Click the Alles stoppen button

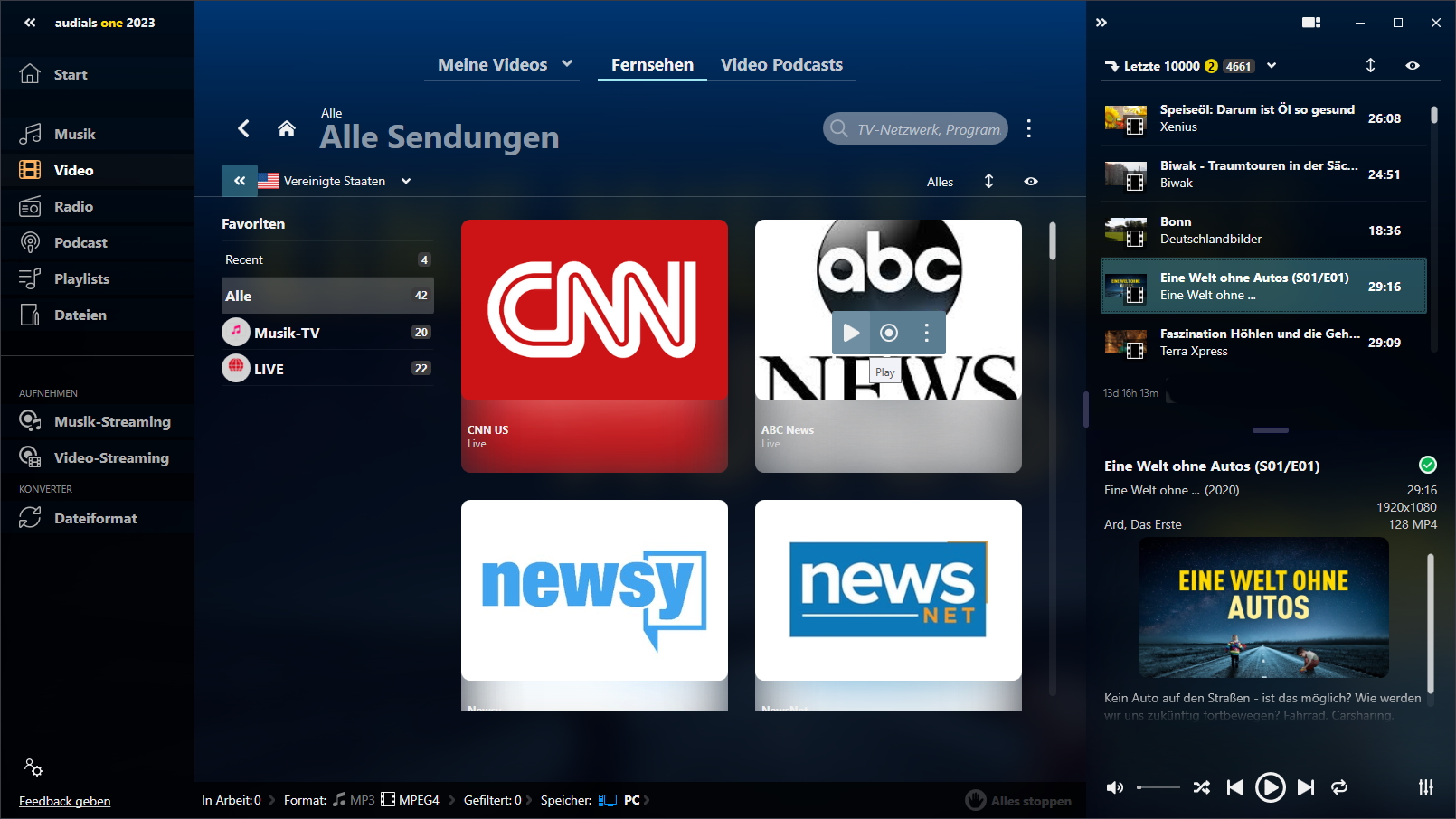tap(1018, 800)
